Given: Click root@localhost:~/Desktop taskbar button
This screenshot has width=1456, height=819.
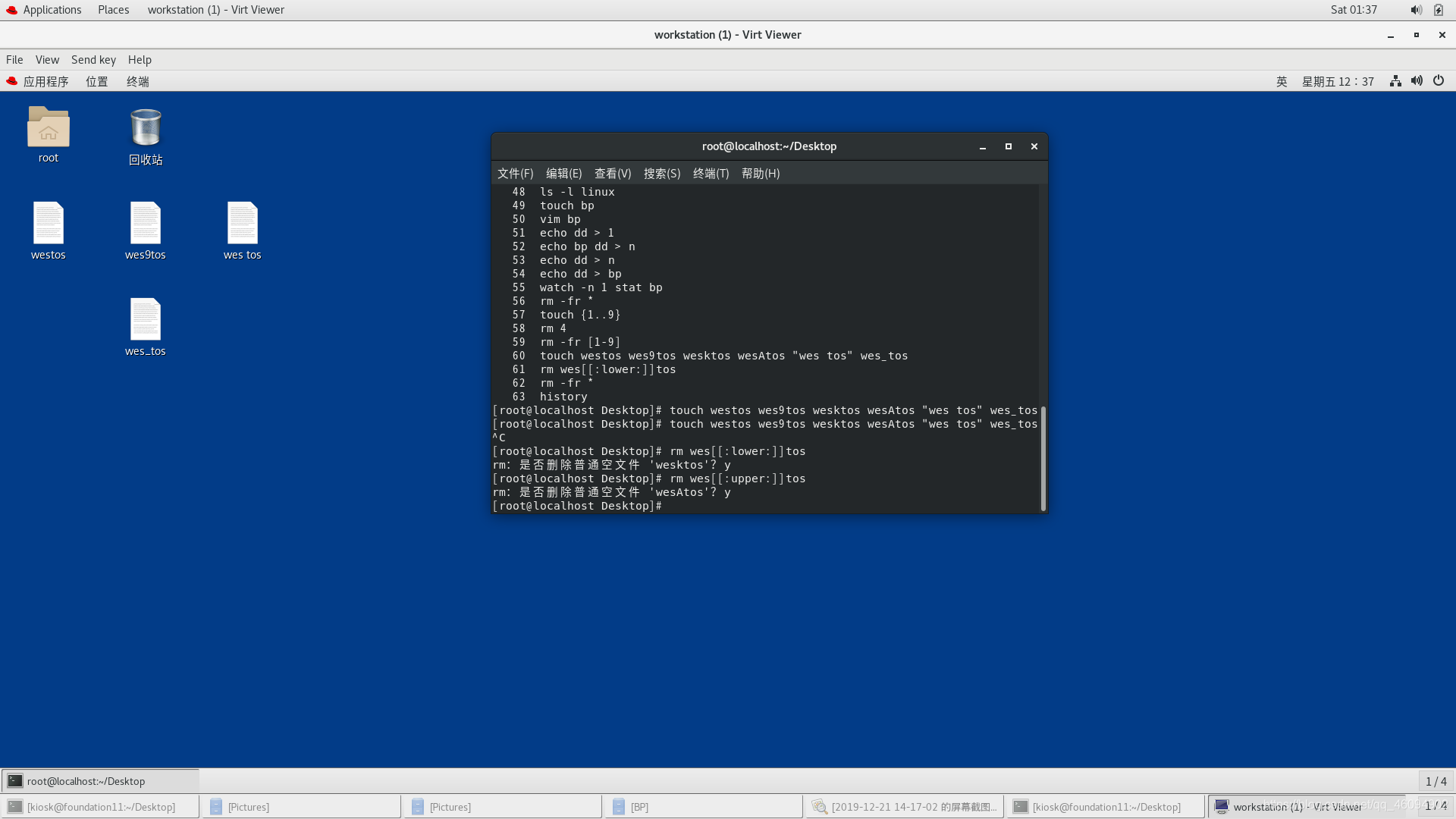Looking at the screenshot, I should coord(86,781).
